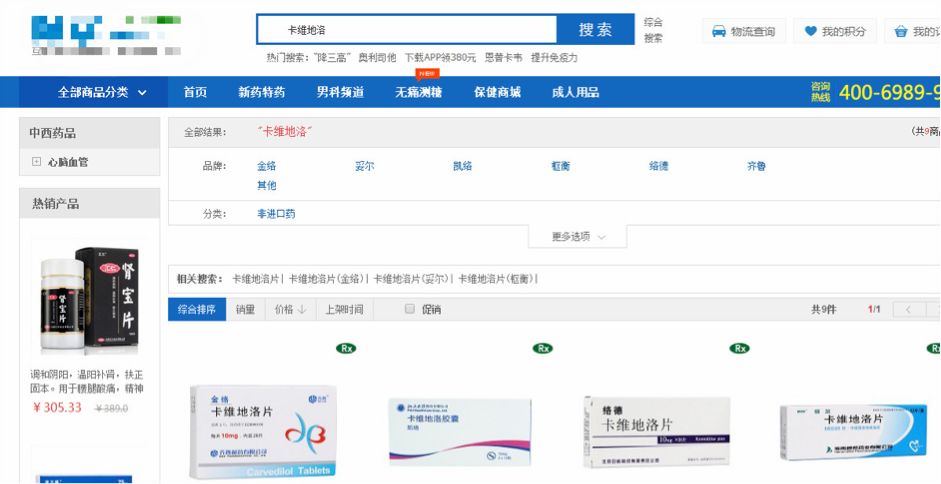Filter by brand 妥尔

pyautogui.click(x=364, y=166)
